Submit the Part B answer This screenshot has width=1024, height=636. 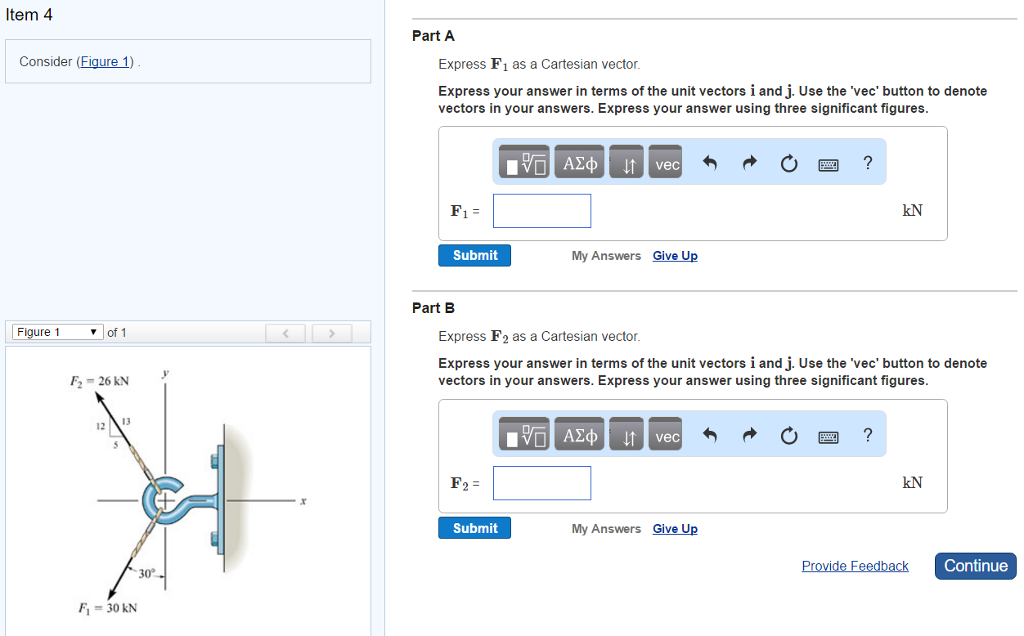click(x=475, y=528)
